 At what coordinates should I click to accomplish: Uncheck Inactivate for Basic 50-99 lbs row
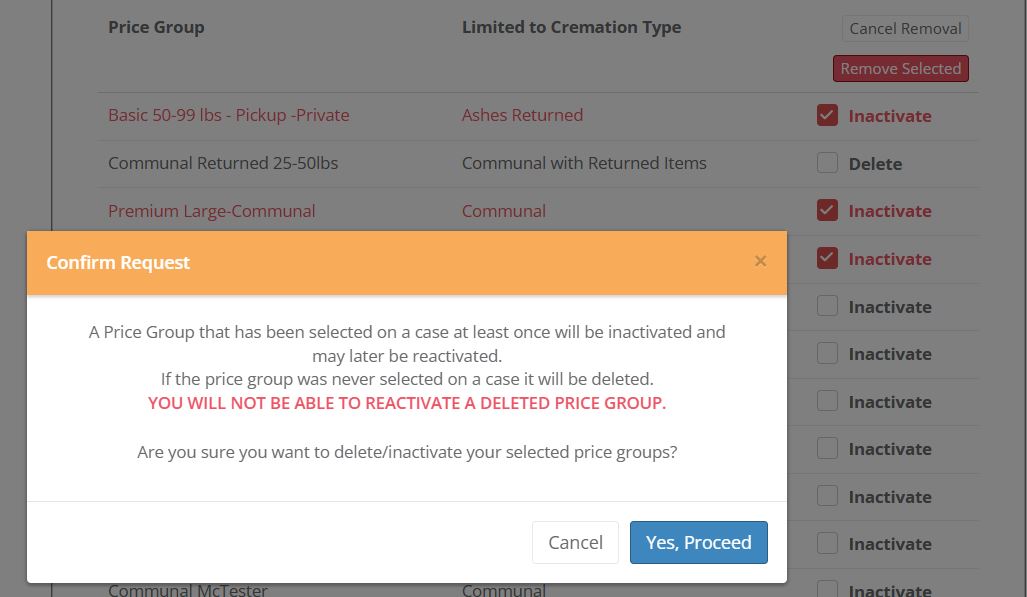(x=827, y=115)
